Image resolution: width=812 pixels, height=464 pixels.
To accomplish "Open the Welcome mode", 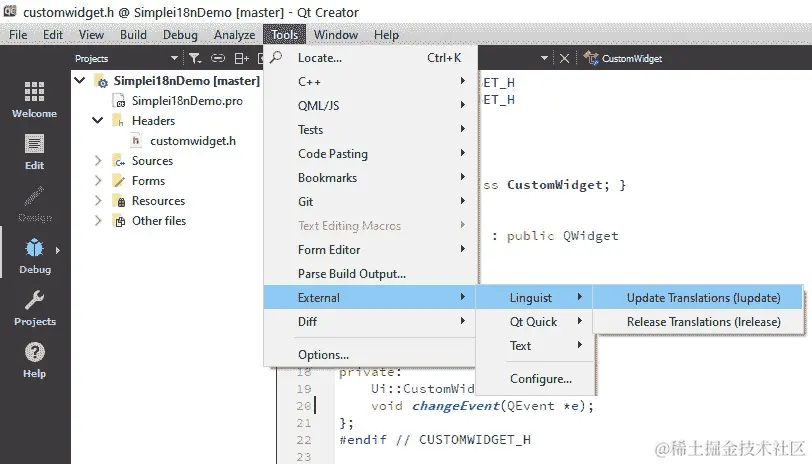I will pos(34,99).
